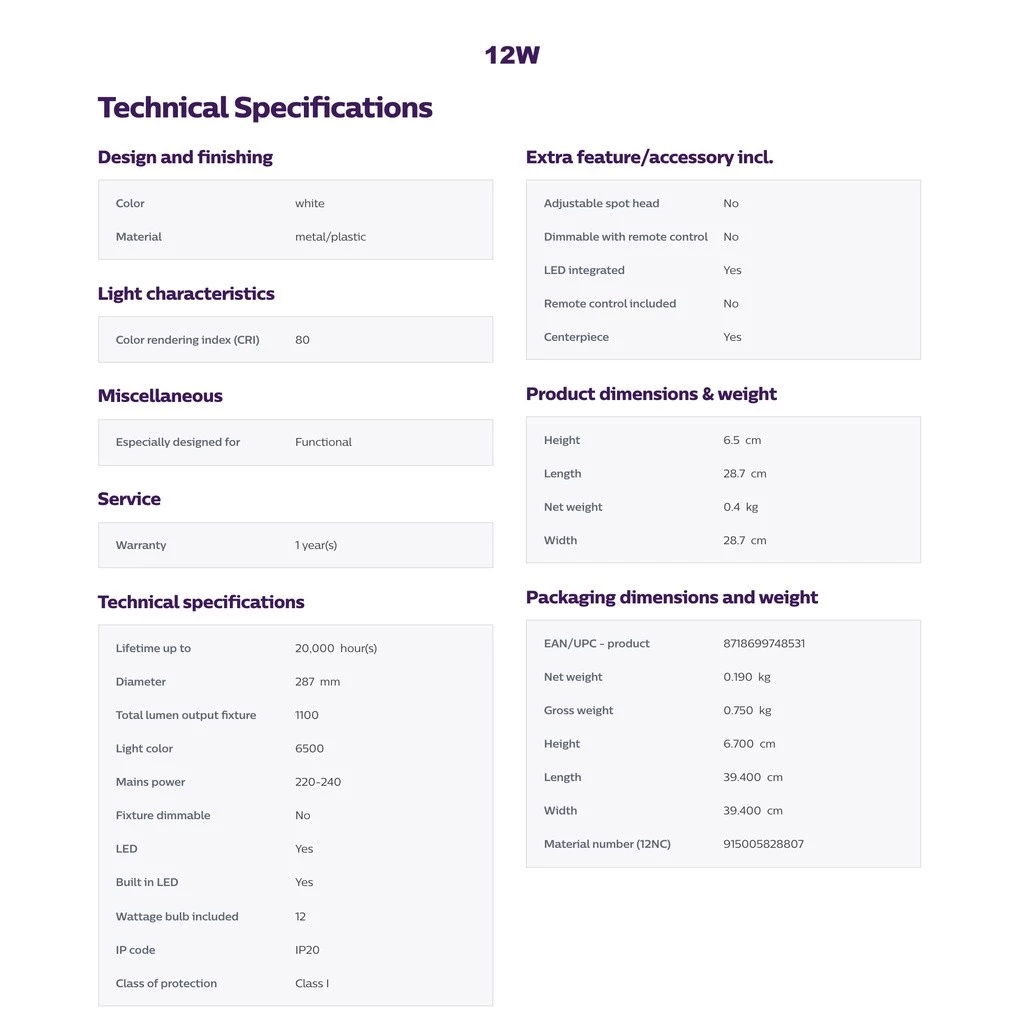Select the Color rendering index (CRI) label
Viewport: 1024px width, 1024px height.
click(187, 340)
